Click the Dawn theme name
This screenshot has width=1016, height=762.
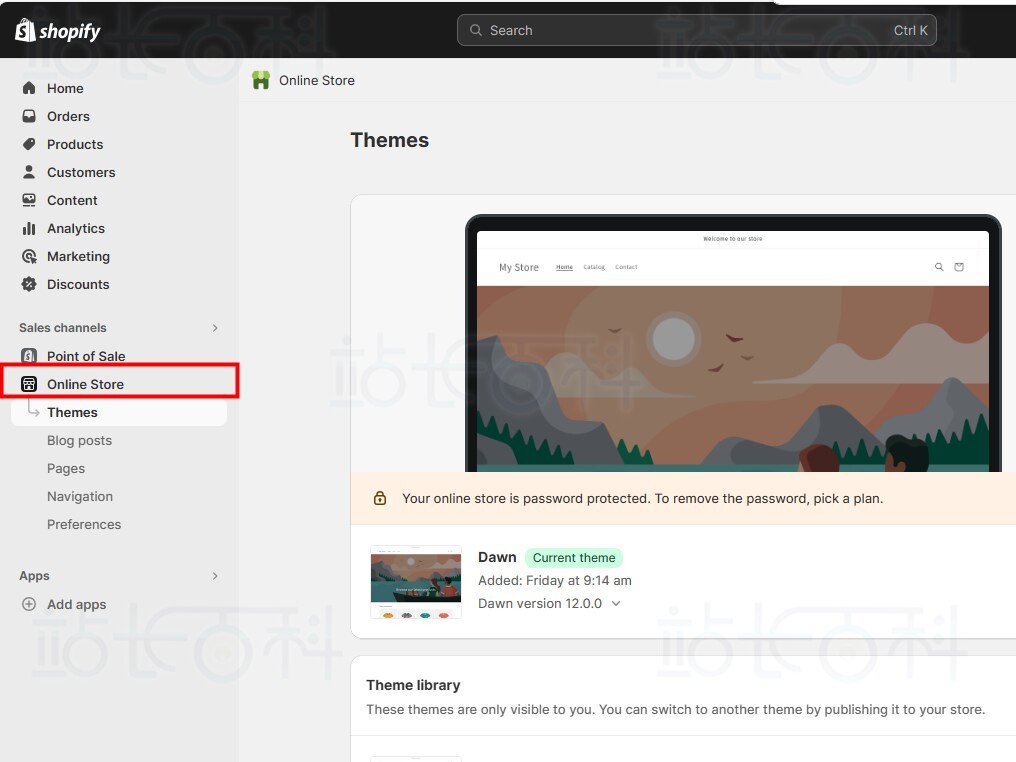click(x=497, y=557)
